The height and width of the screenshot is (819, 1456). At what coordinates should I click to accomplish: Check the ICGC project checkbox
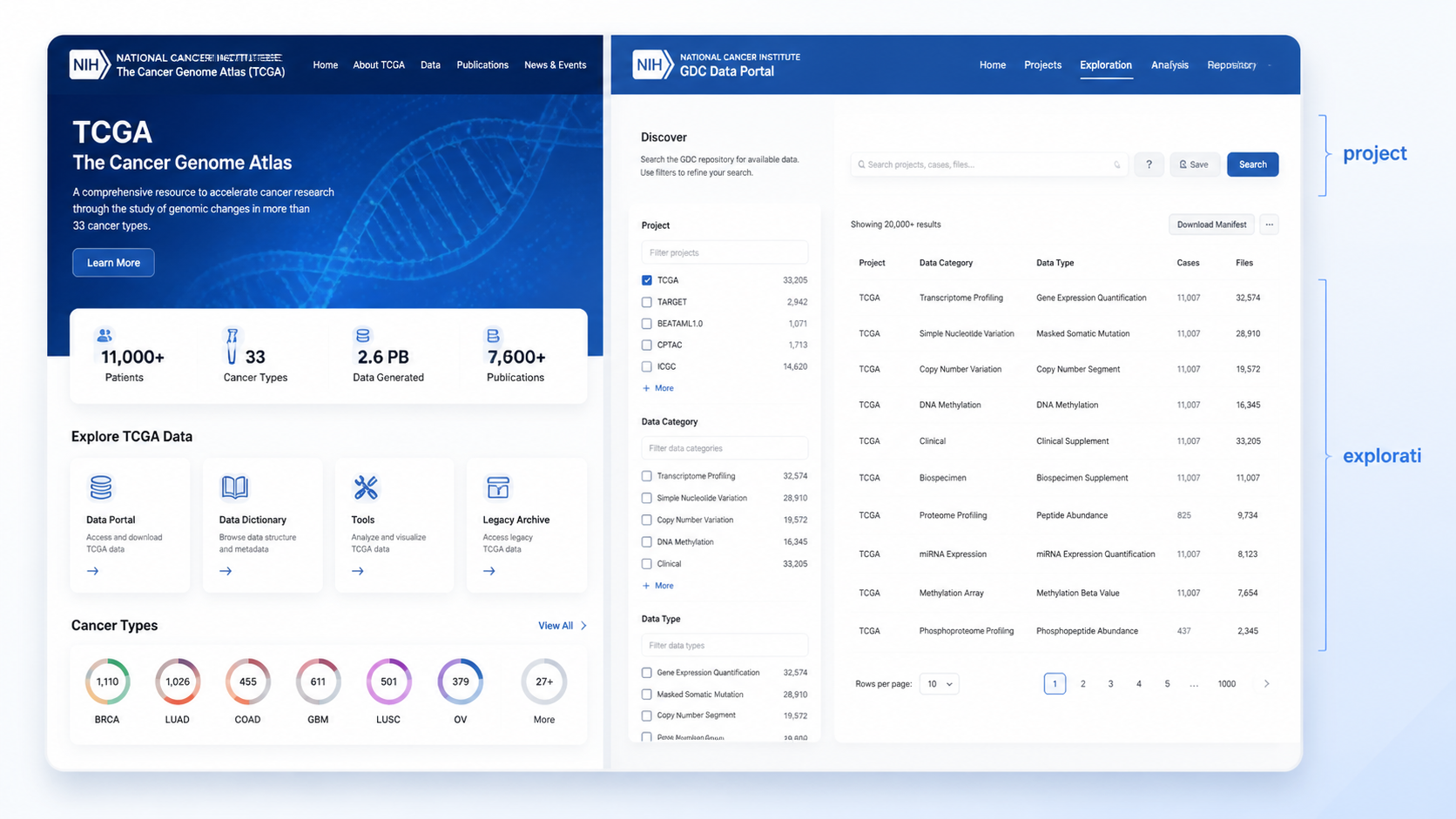(646, 366)
